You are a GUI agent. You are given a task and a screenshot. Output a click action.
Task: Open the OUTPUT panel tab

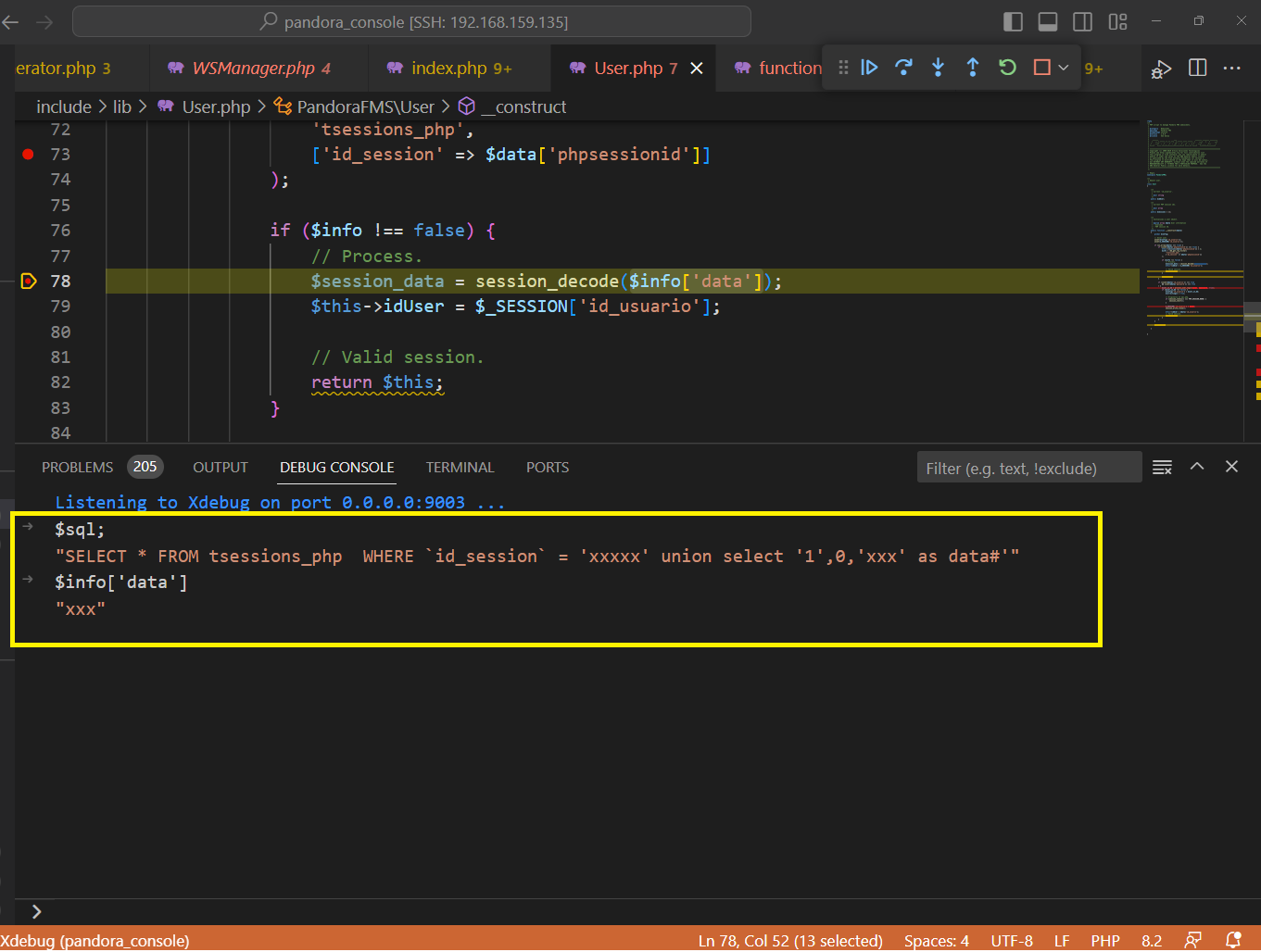pyautogui.click(x=221, y=468)
